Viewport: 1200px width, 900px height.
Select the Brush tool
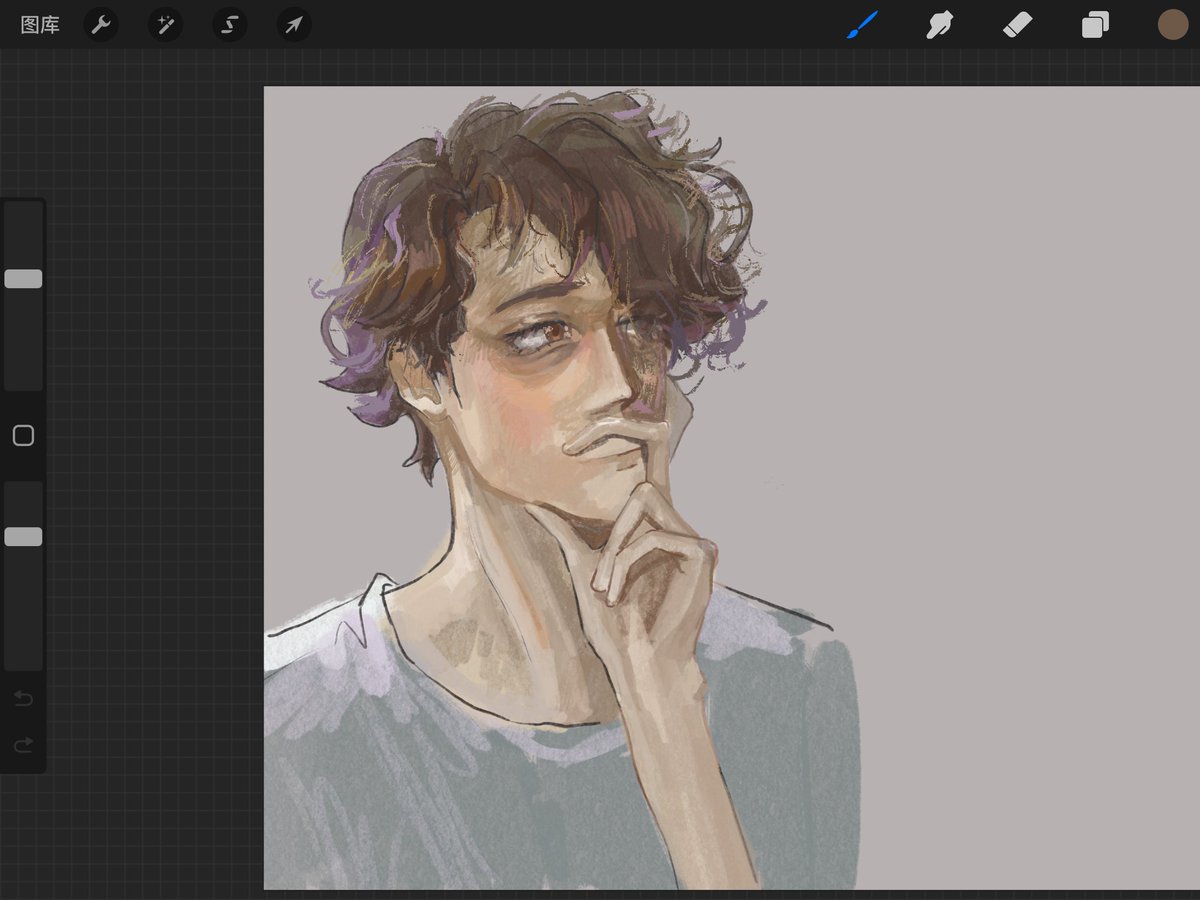click(x=862, y=25)
